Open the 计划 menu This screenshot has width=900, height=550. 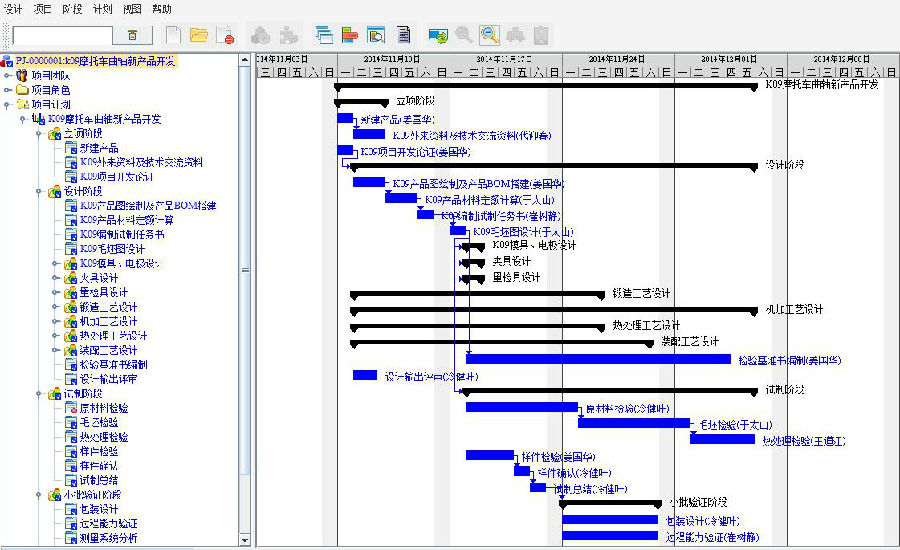pyautogui.click(x=102, y=9)
